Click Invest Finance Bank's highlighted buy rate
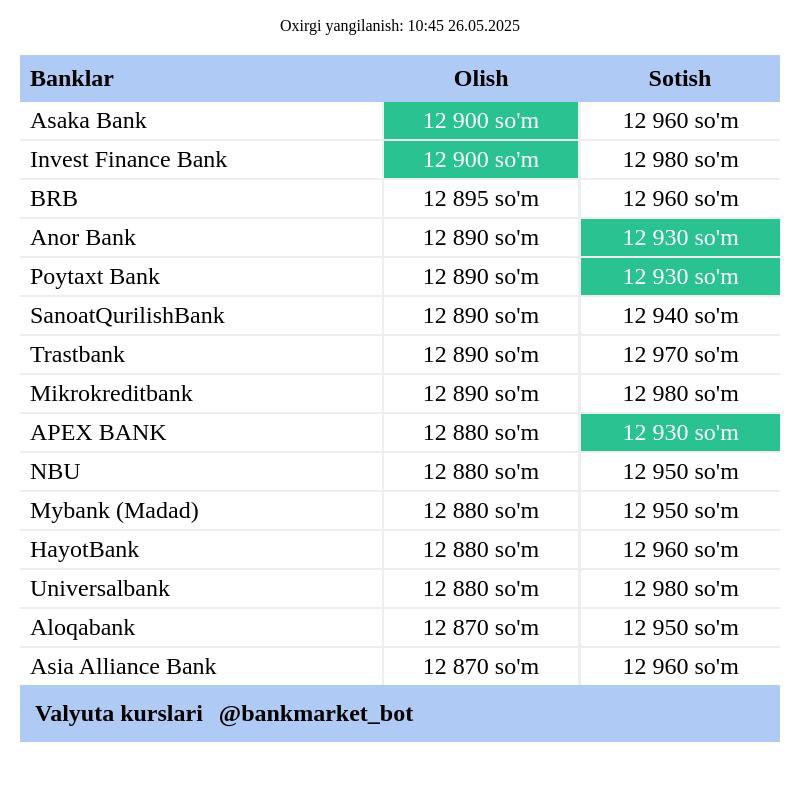 pyautogui.click(x=481, y=160)
